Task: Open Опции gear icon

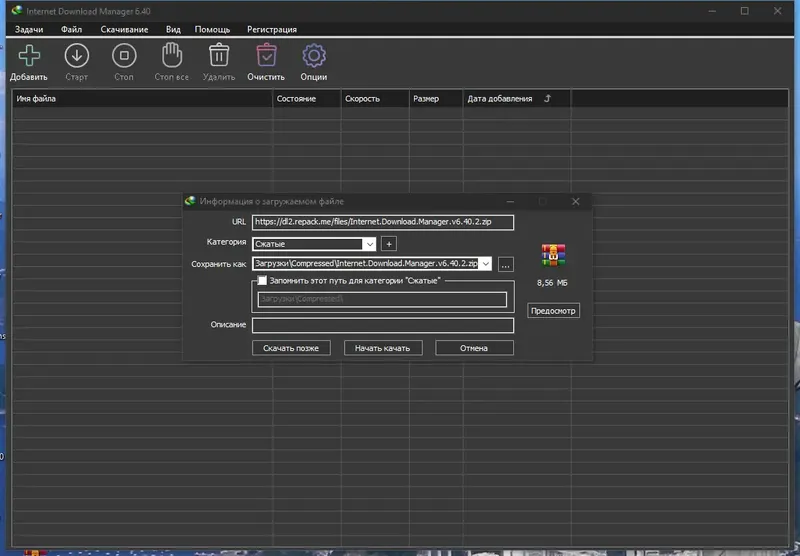Action: (x=314, y=56)
